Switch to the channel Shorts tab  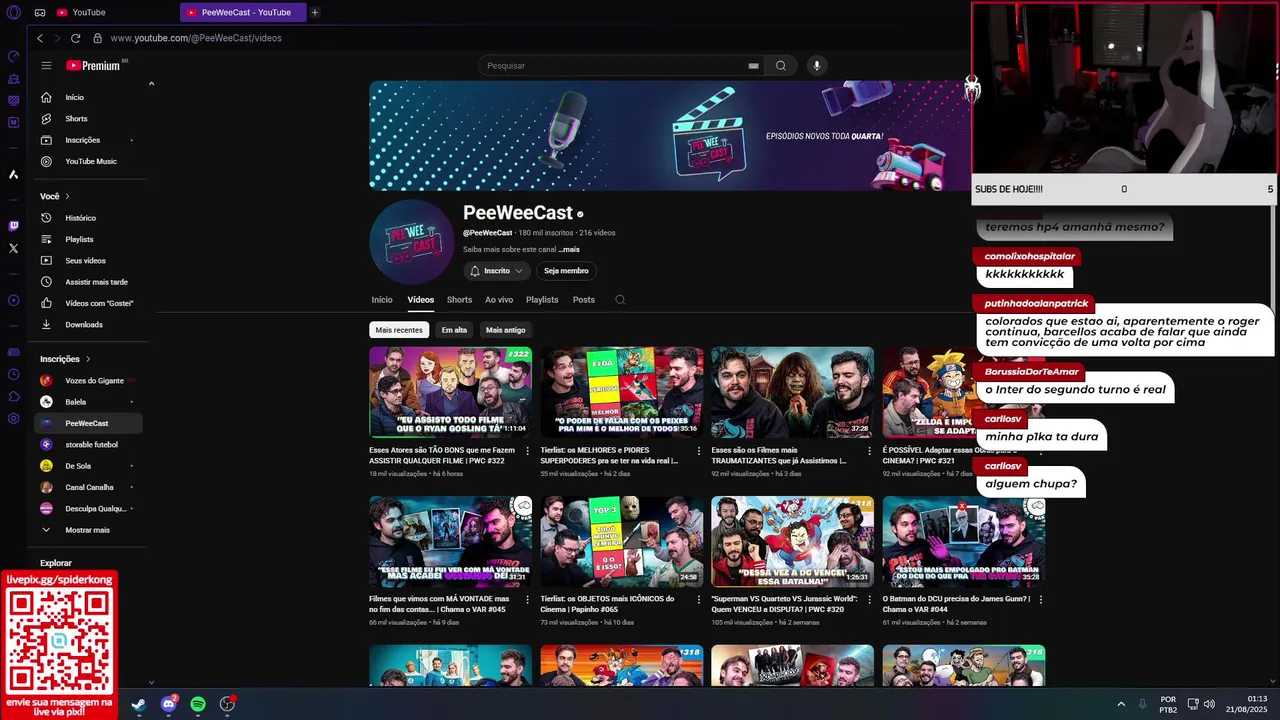459,300
